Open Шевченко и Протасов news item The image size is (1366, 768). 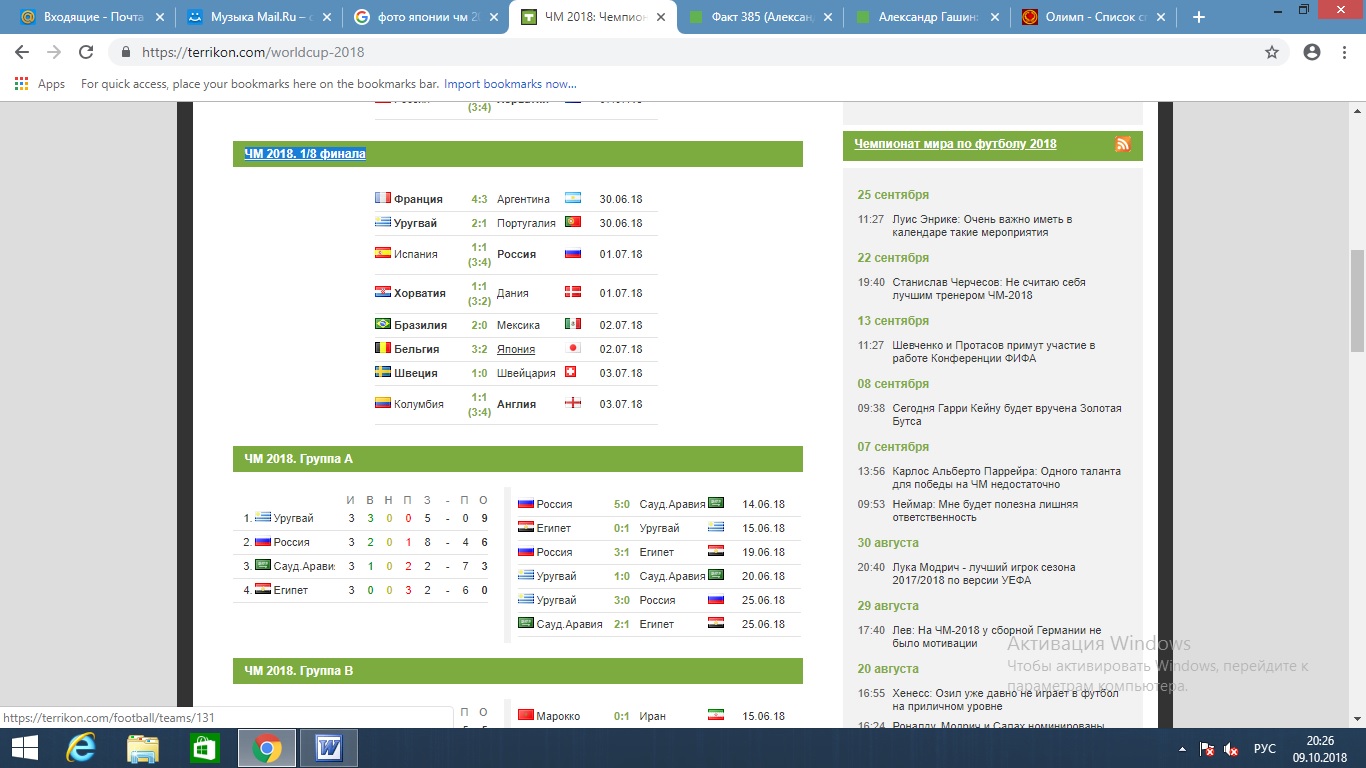994,352
